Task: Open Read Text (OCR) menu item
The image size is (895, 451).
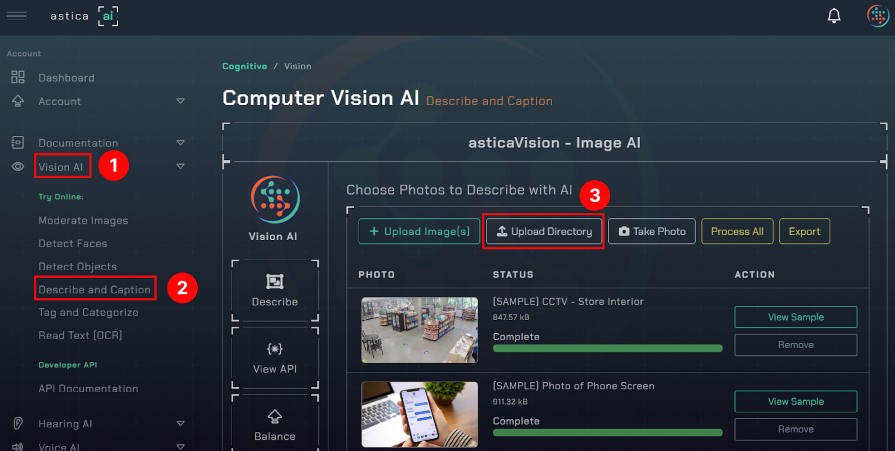Action: click(80, 335)
